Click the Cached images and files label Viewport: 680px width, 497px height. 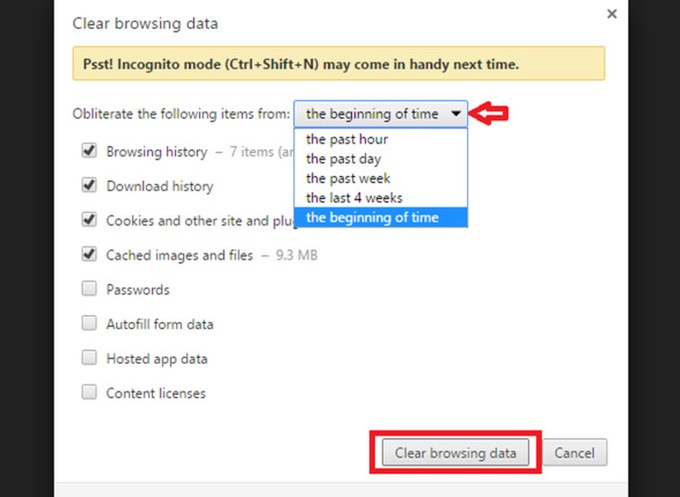[x=180, y=255]
